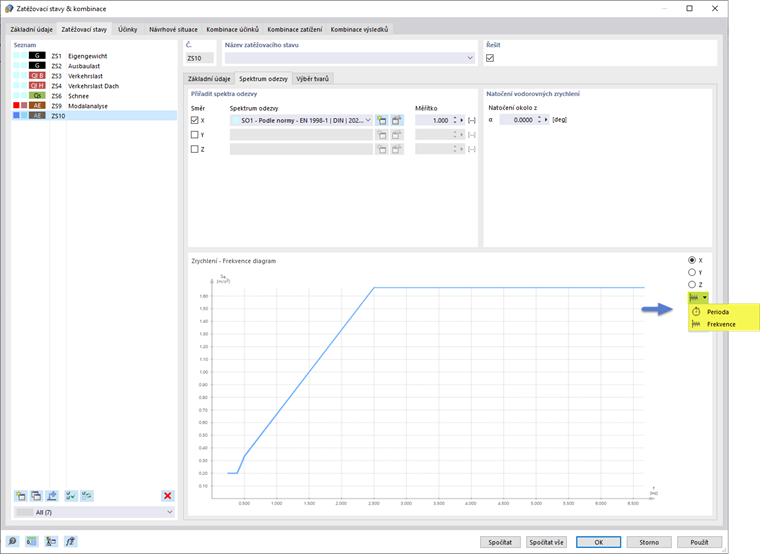Open the Kombinace účinků tab
Viewport: 760px width, 554px height.
233,30
